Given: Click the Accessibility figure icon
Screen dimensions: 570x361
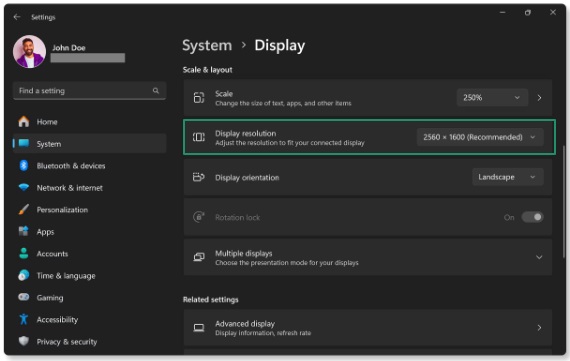Looking at the screenshot, I should click(24, 319).
